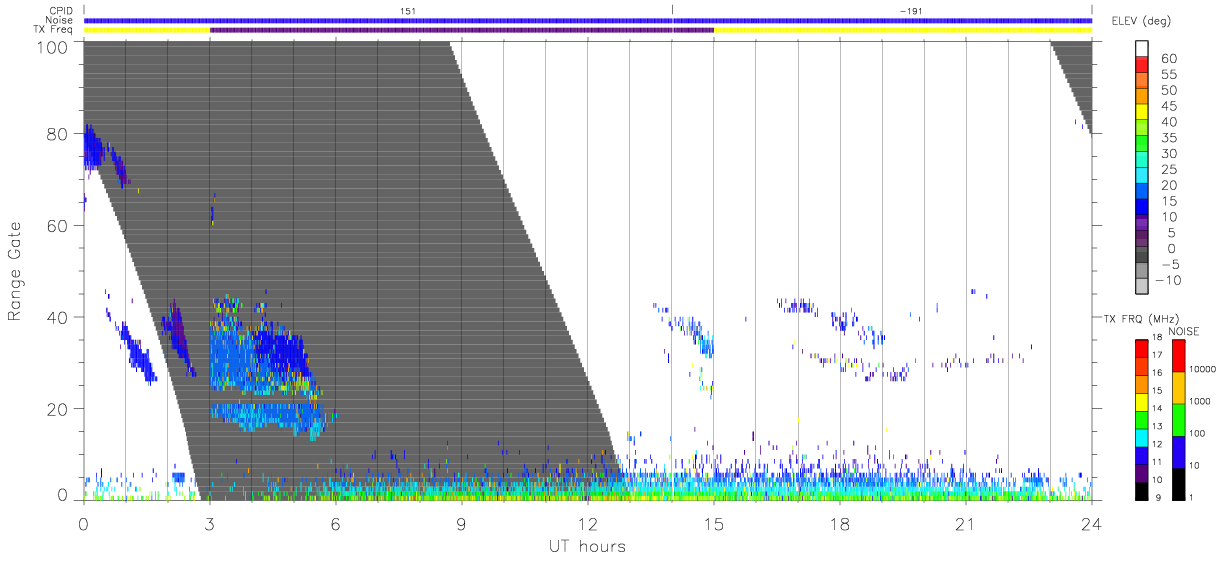Pick the yellow swatch in the ELEV colorbar
The height and width of the screenshot is (567, 1228).
pos(1142,113)
